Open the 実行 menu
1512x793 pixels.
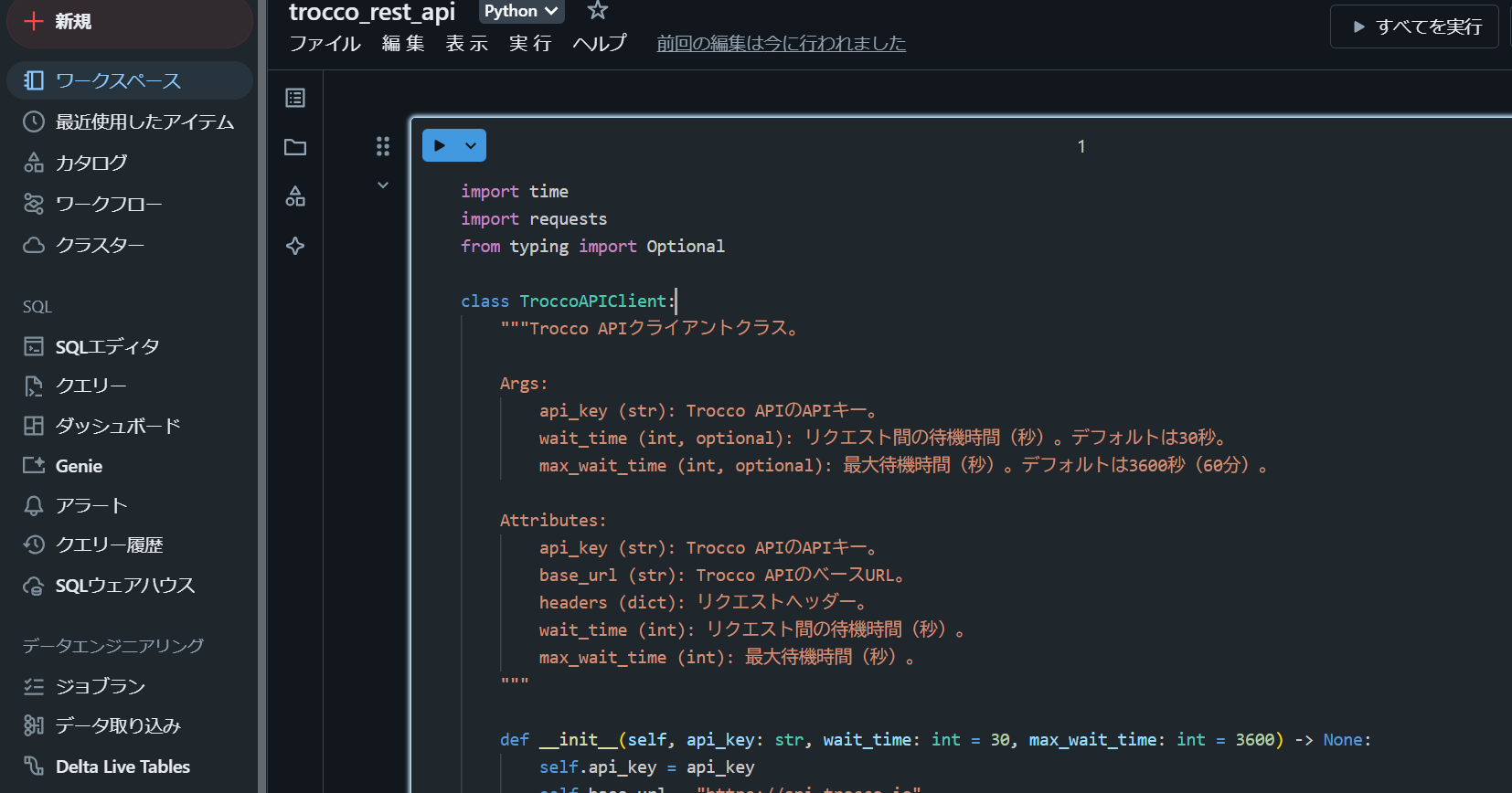[x=531, y=43]
